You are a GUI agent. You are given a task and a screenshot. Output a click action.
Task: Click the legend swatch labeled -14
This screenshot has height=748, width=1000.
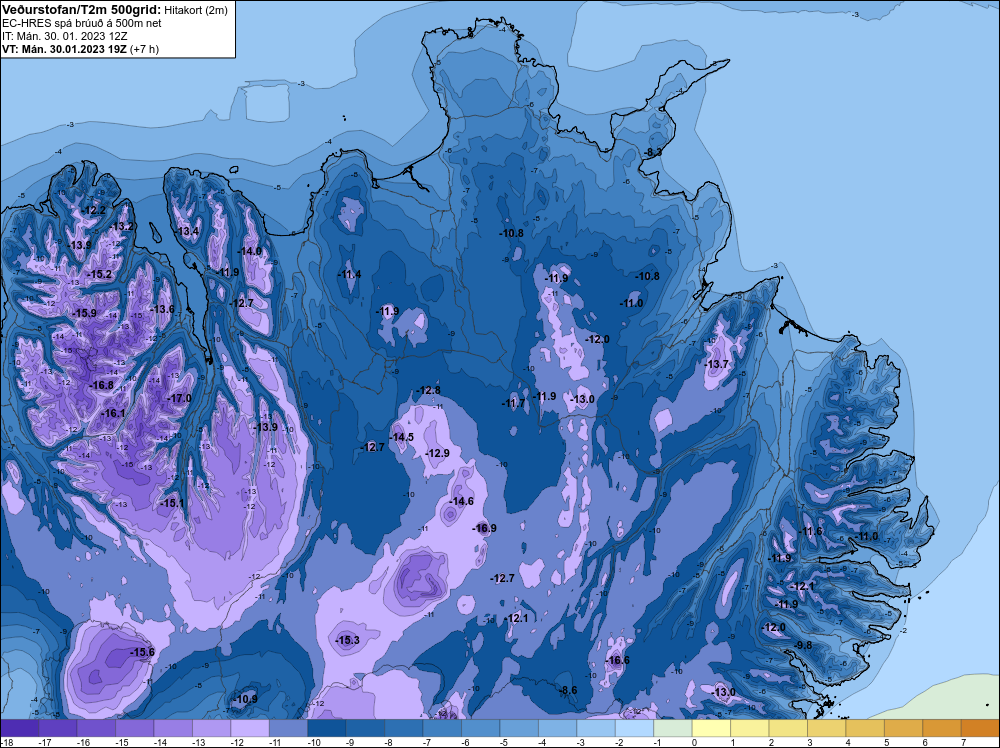173,728
